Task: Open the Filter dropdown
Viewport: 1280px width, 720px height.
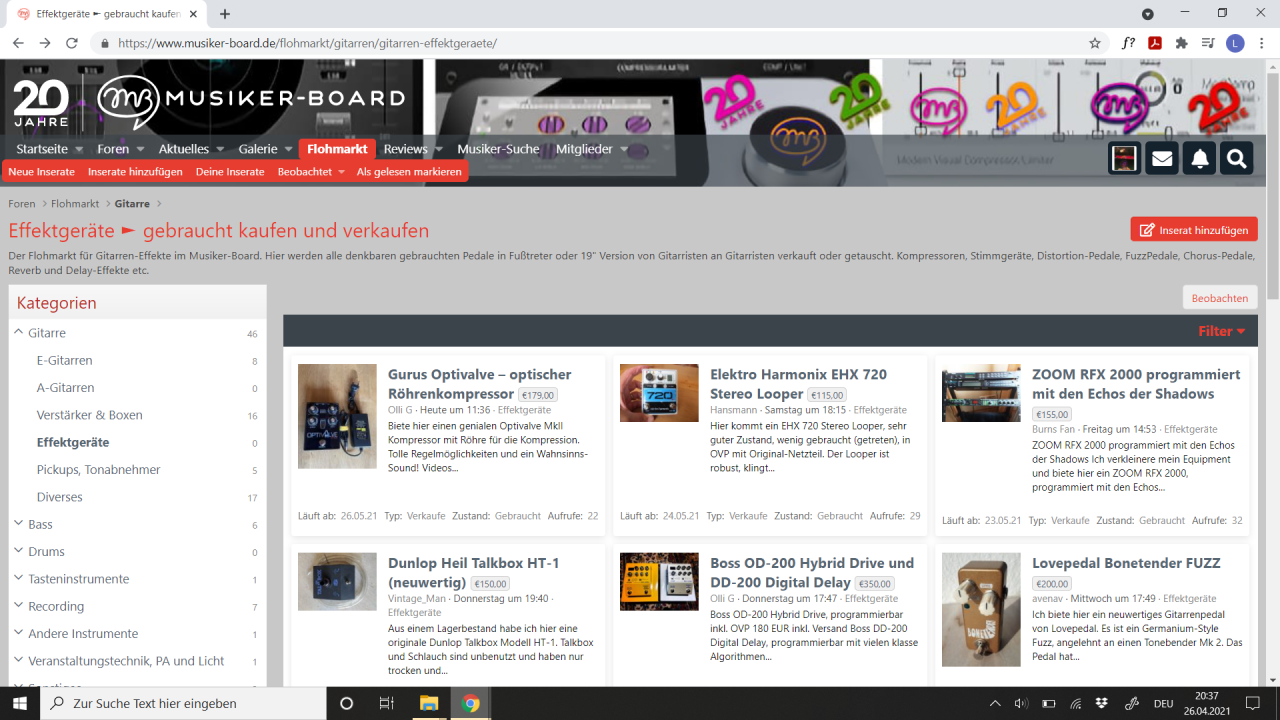Action: 1222,331
